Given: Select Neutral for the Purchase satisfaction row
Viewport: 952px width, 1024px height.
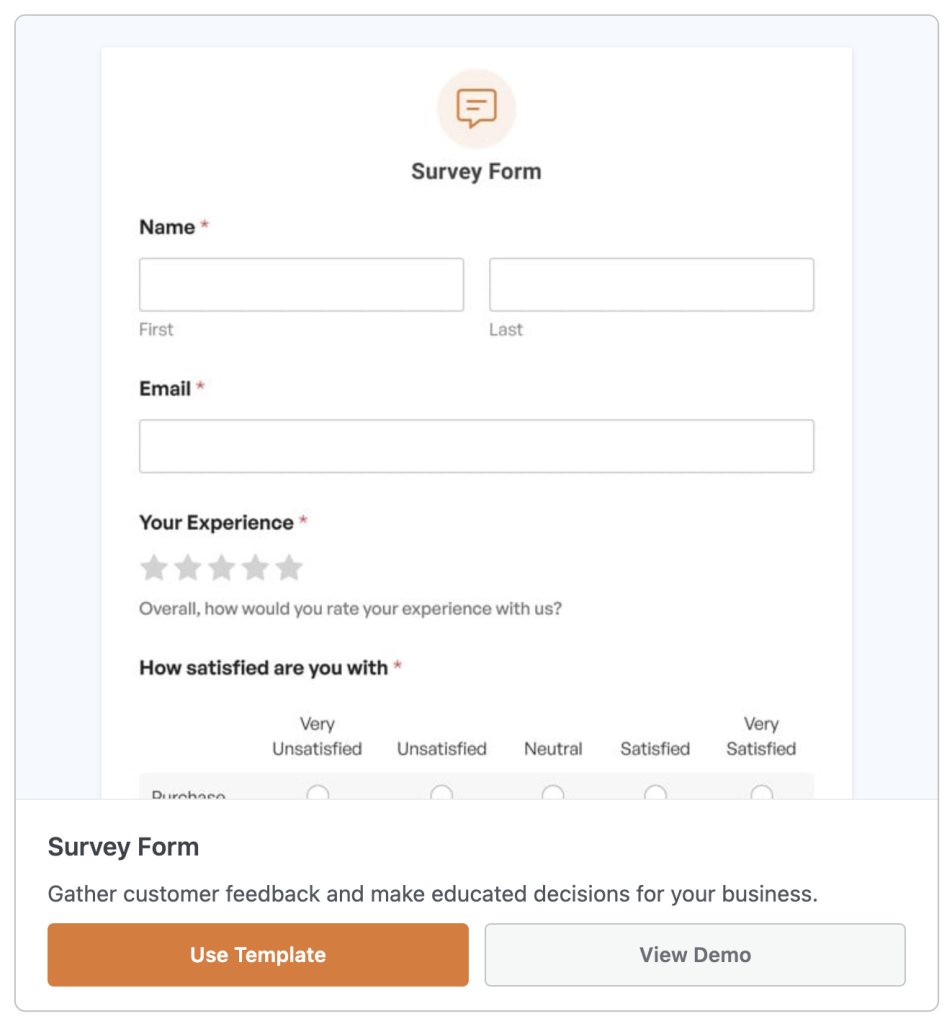Looking at the screenshot, I should (x=553, y=793).
